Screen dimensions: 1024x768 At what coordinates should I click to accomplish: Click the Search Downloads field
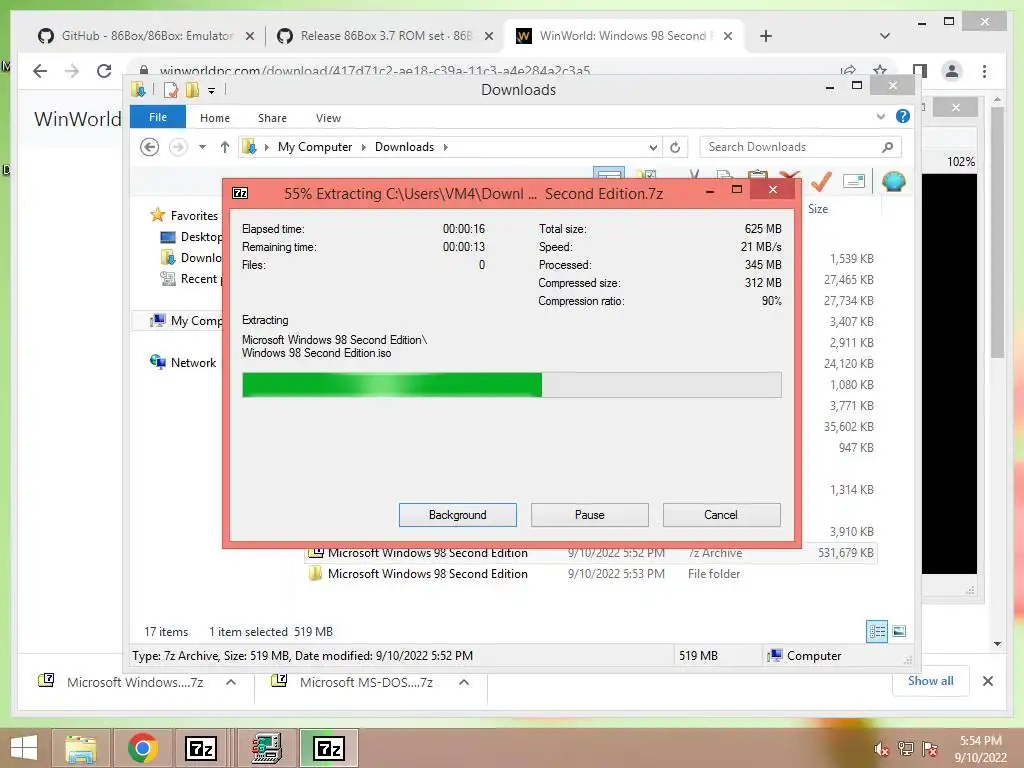point(800,147)
